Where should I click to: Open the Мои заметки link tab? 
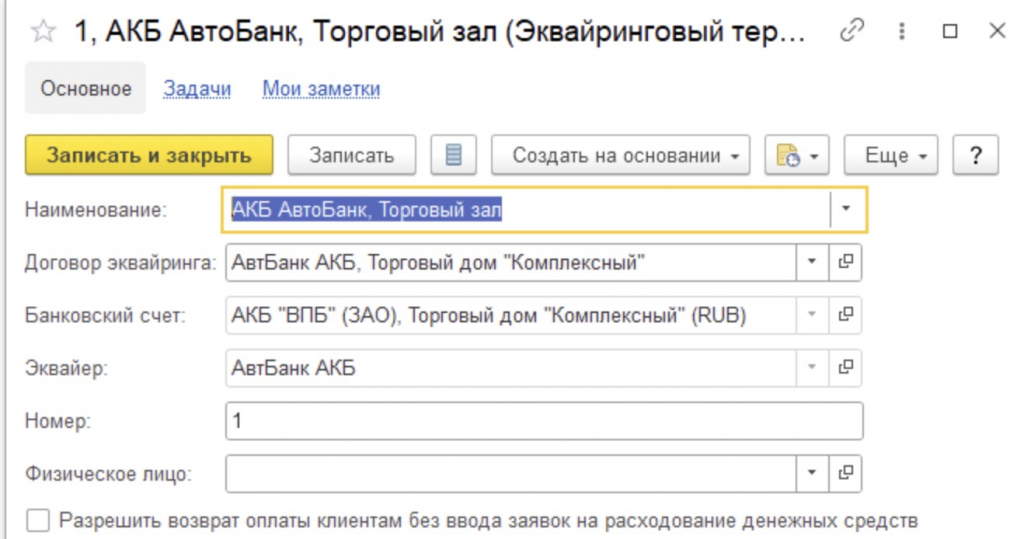click(321, 88)
